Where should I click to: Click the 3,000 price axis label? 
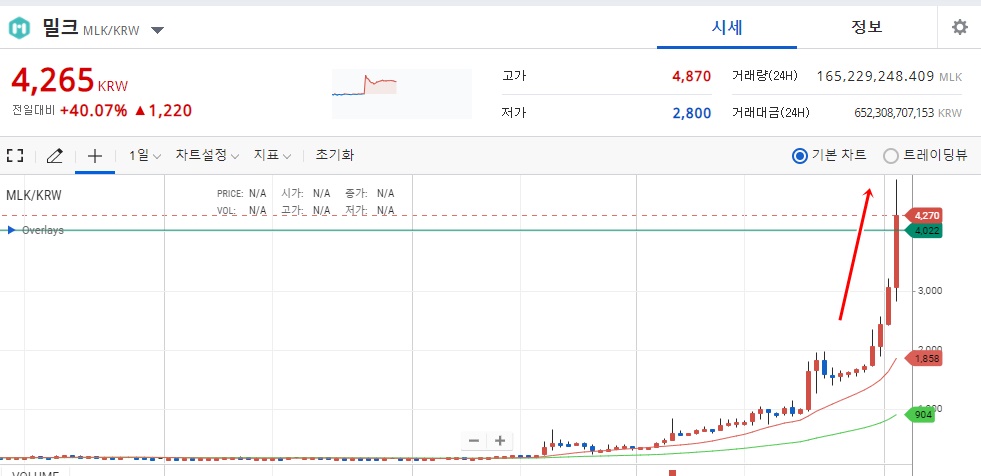click(930, 291)
